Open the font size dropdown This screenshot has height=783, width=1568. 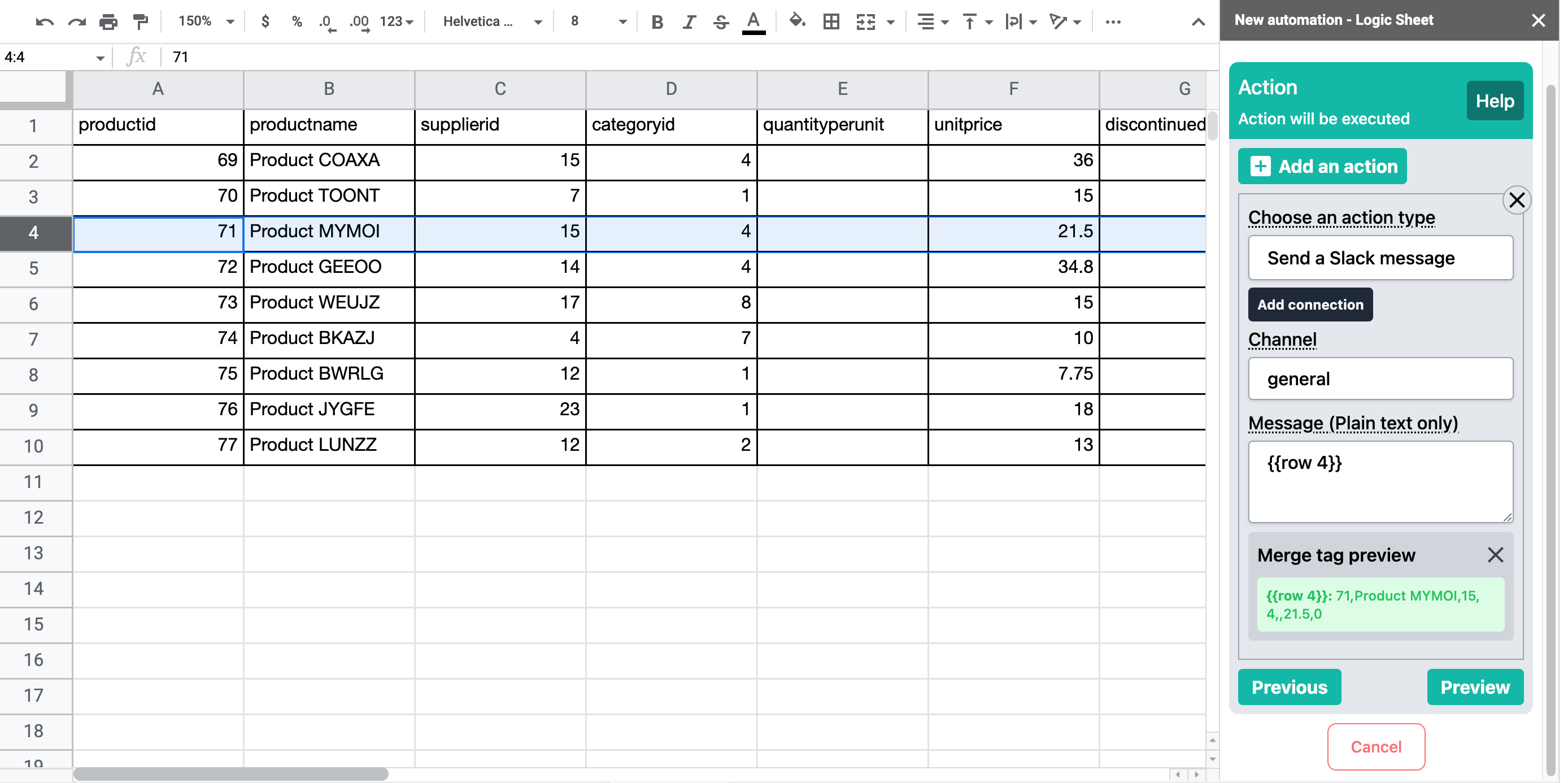598,22
